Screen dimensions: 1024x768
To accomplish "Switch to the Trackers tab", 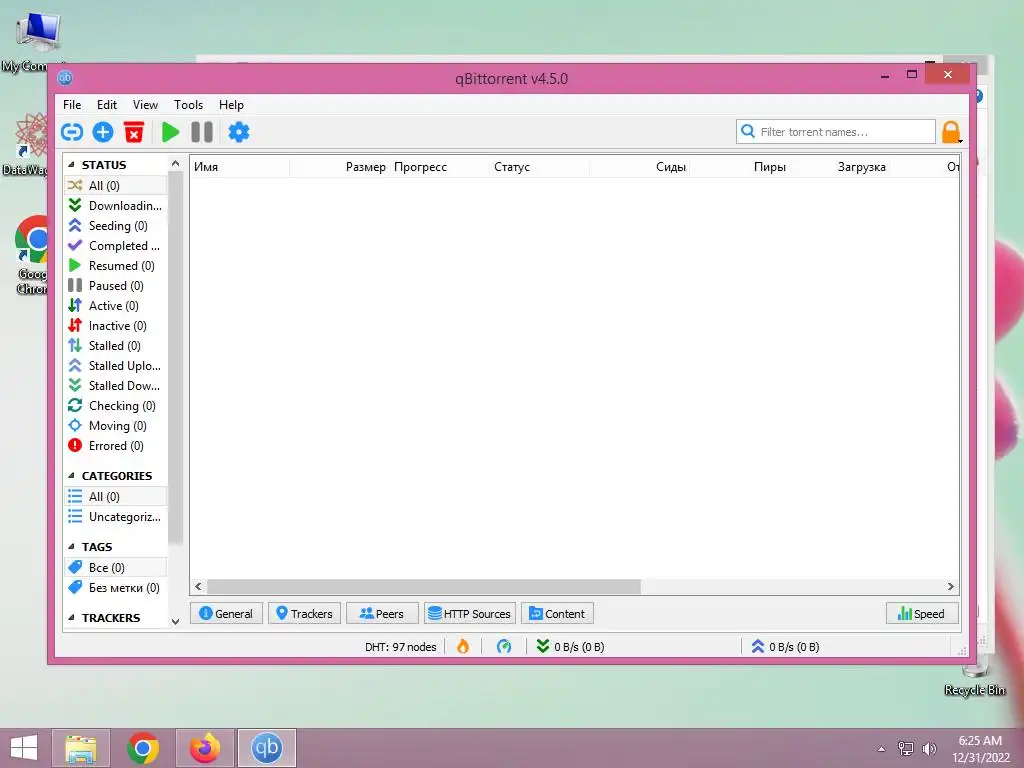I will pos(304,613).
